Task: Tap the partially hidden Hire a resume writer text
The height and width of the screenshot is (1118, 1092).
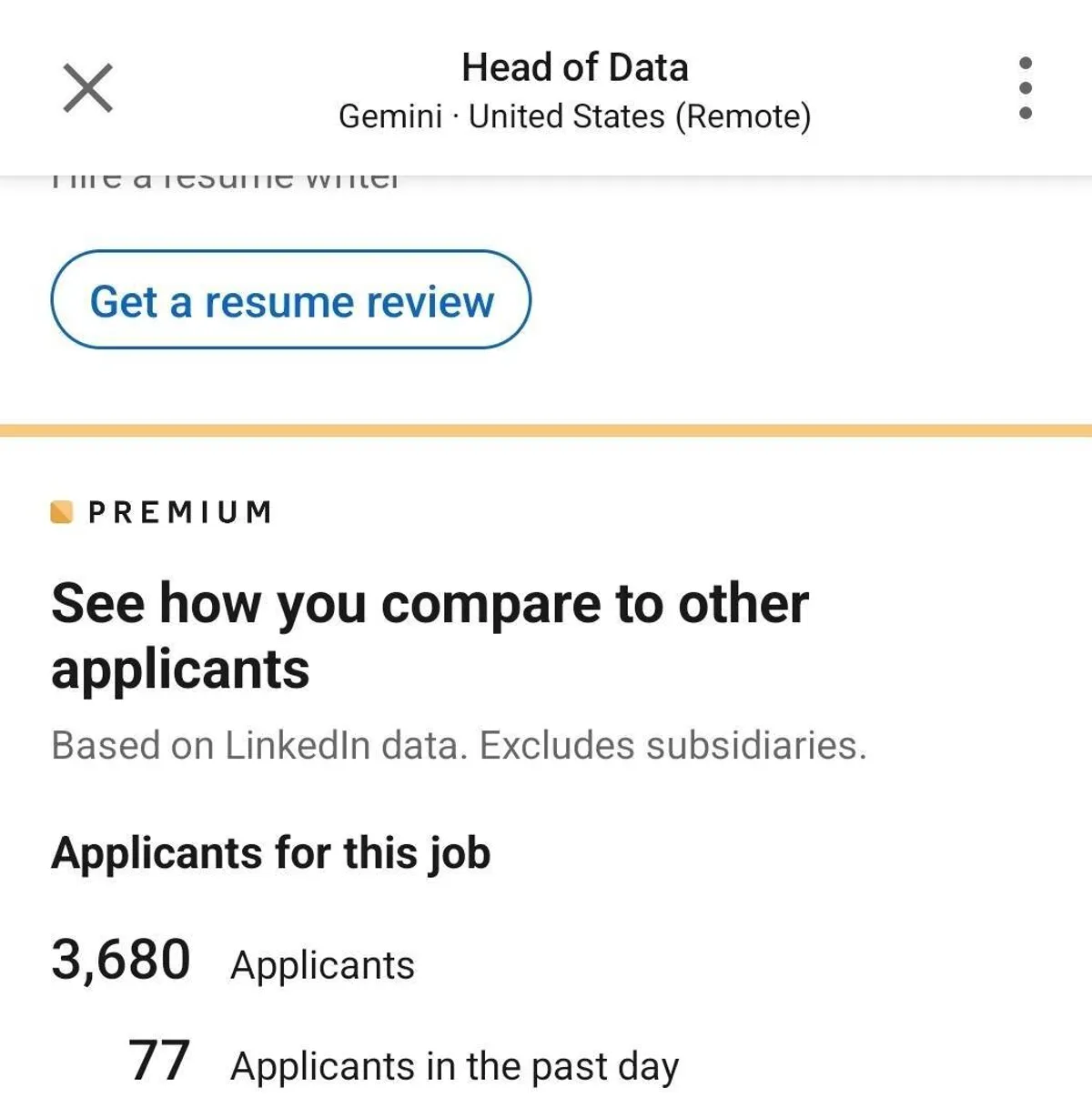Action: point(226,181)
